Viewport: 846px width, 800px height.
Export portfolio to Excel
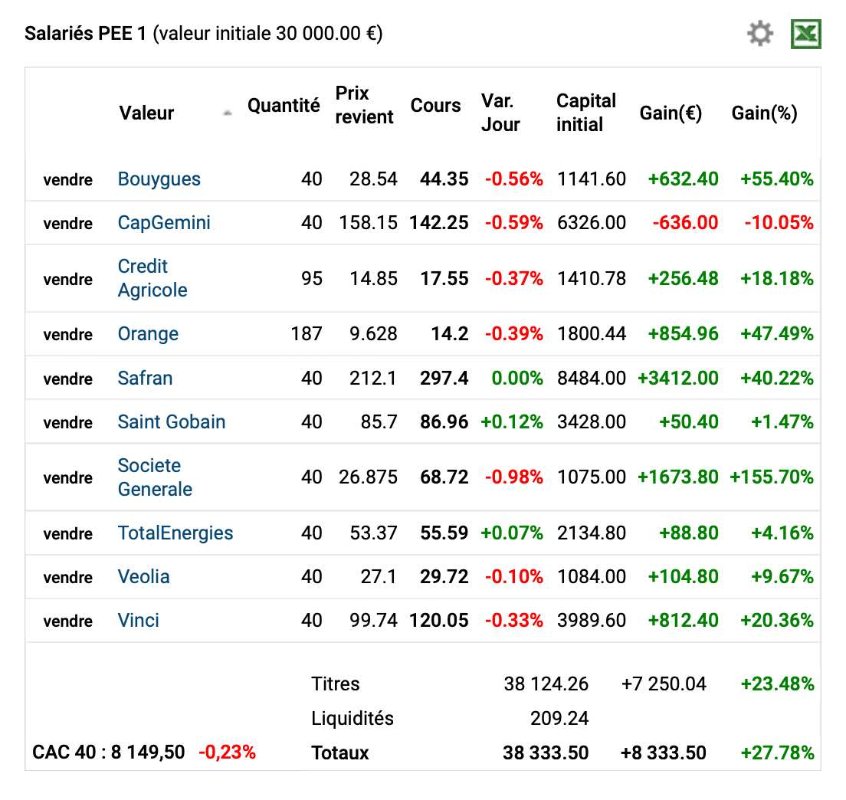click(805, 34)
